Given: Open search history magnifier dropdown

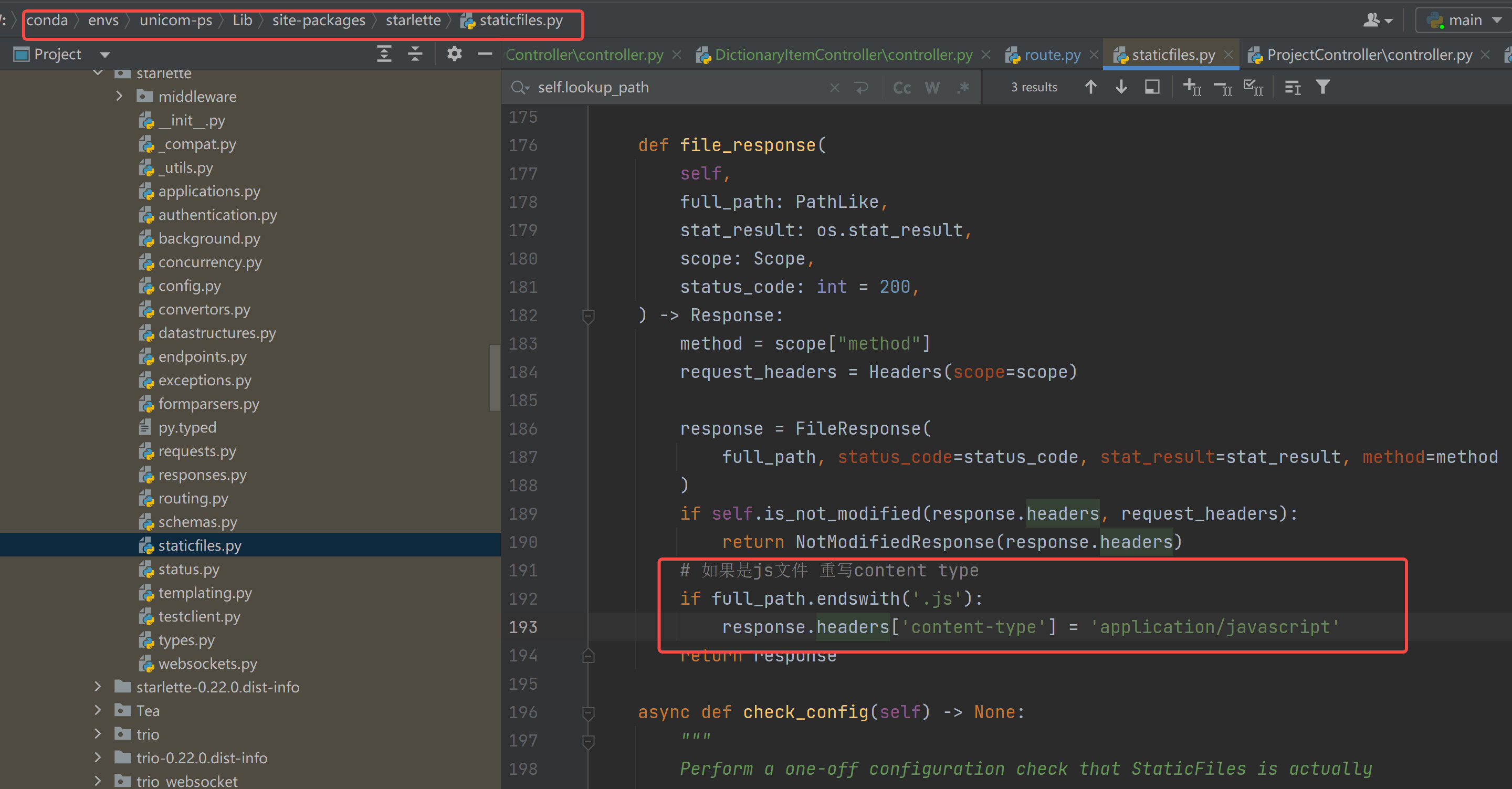Looking at the screenshot, I should click(x=520, y=88).
